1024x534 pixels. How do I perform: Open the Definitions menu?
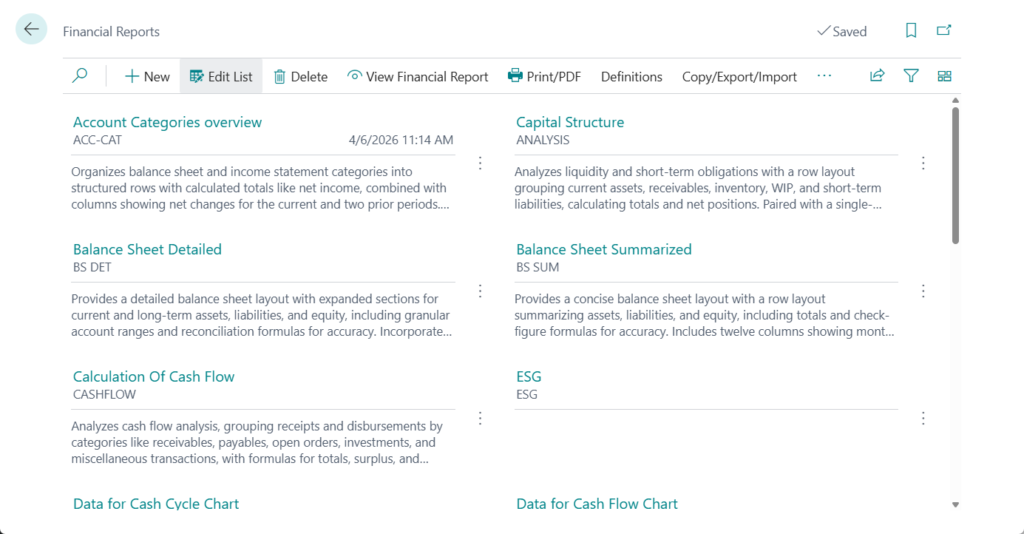coord(631,76)
